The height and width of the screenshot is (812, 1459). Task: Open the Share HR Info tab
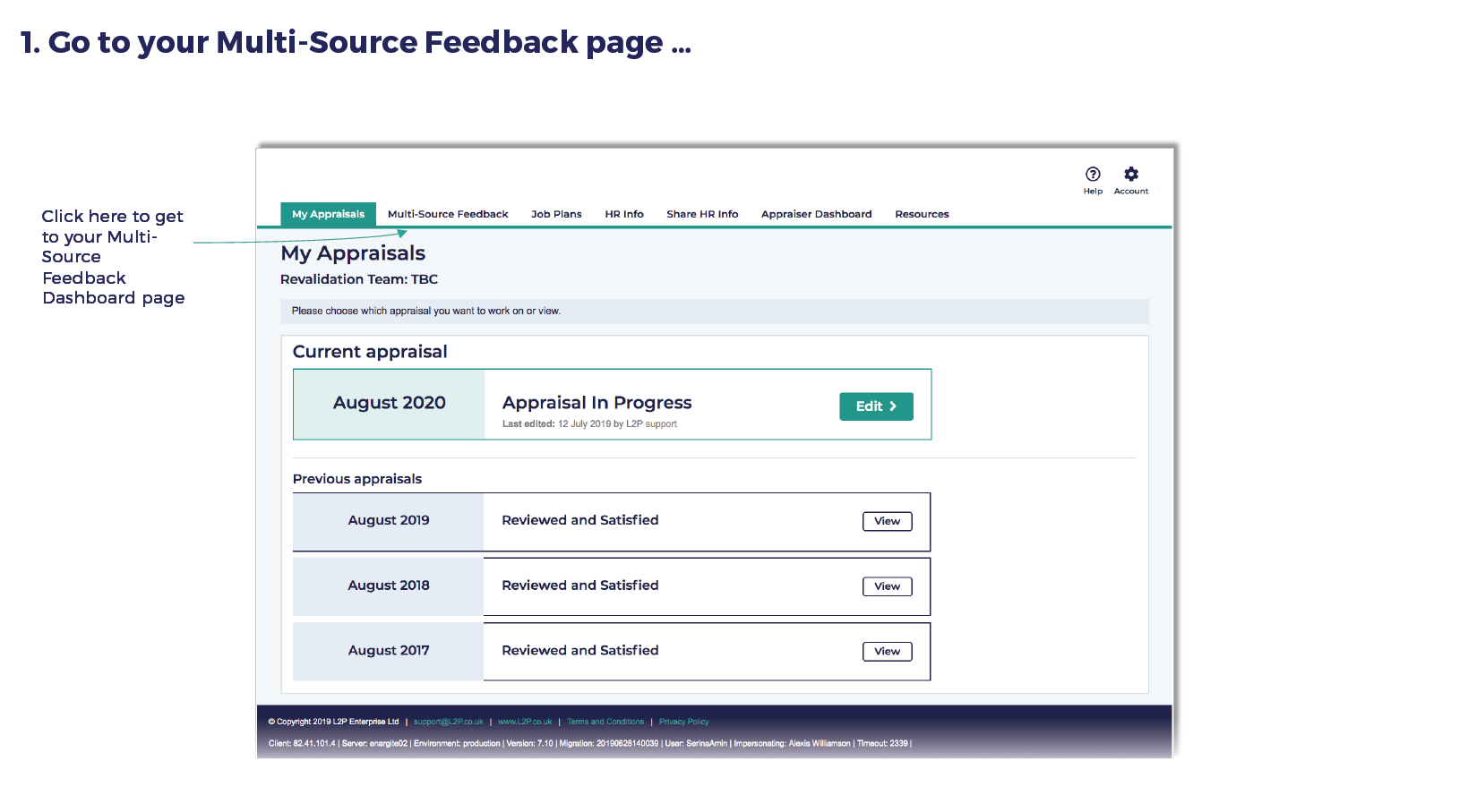click(702, 215)
